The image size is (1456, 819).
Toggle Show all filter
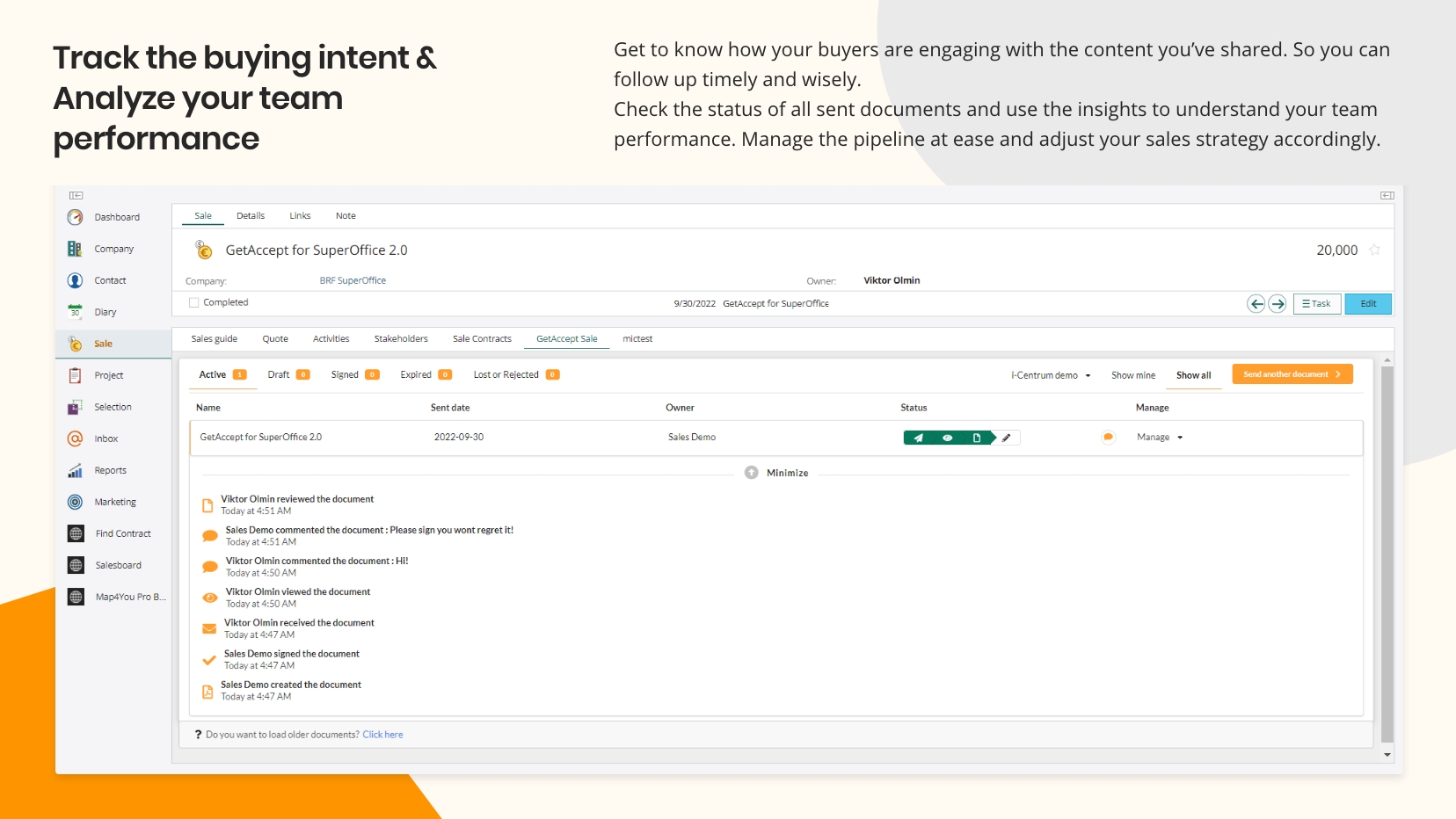pyautogui.click(x=1193, y=375)
